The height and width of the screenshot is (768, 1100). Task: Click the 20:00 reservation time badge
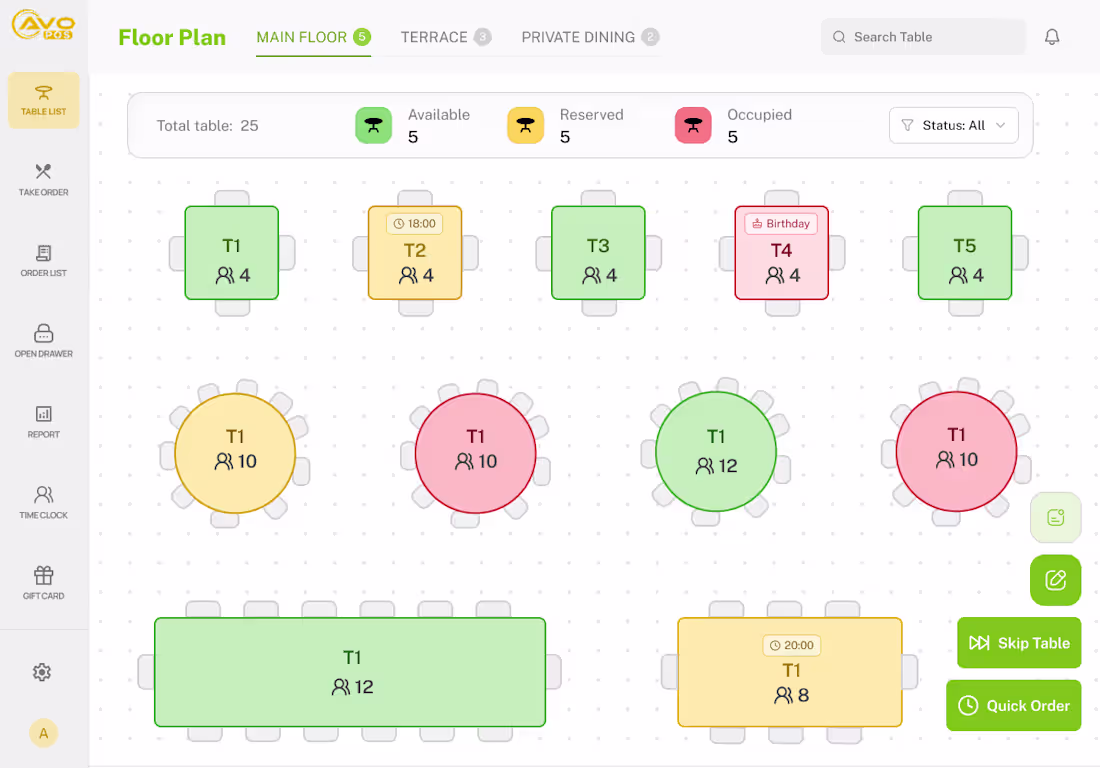[791, 645]
